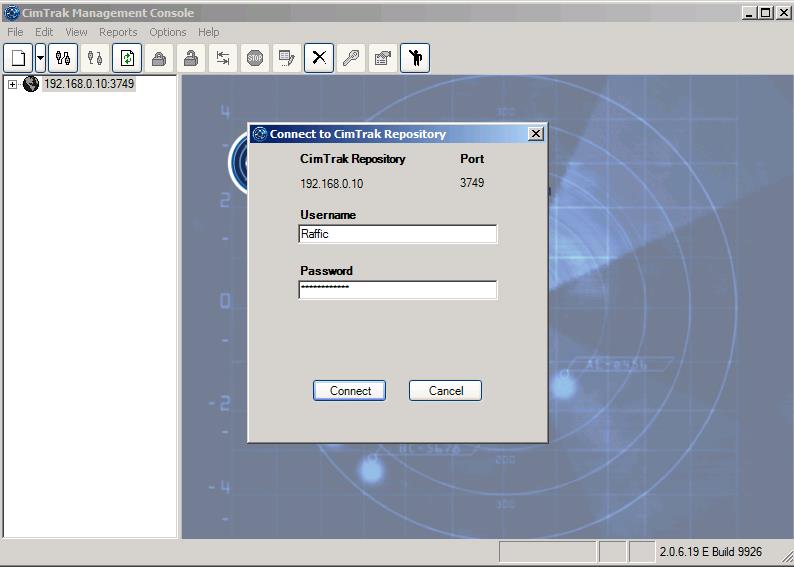Click the closed padlock lock icon
The width and height of the screenshot is (794, 567).
pos(159,58)
